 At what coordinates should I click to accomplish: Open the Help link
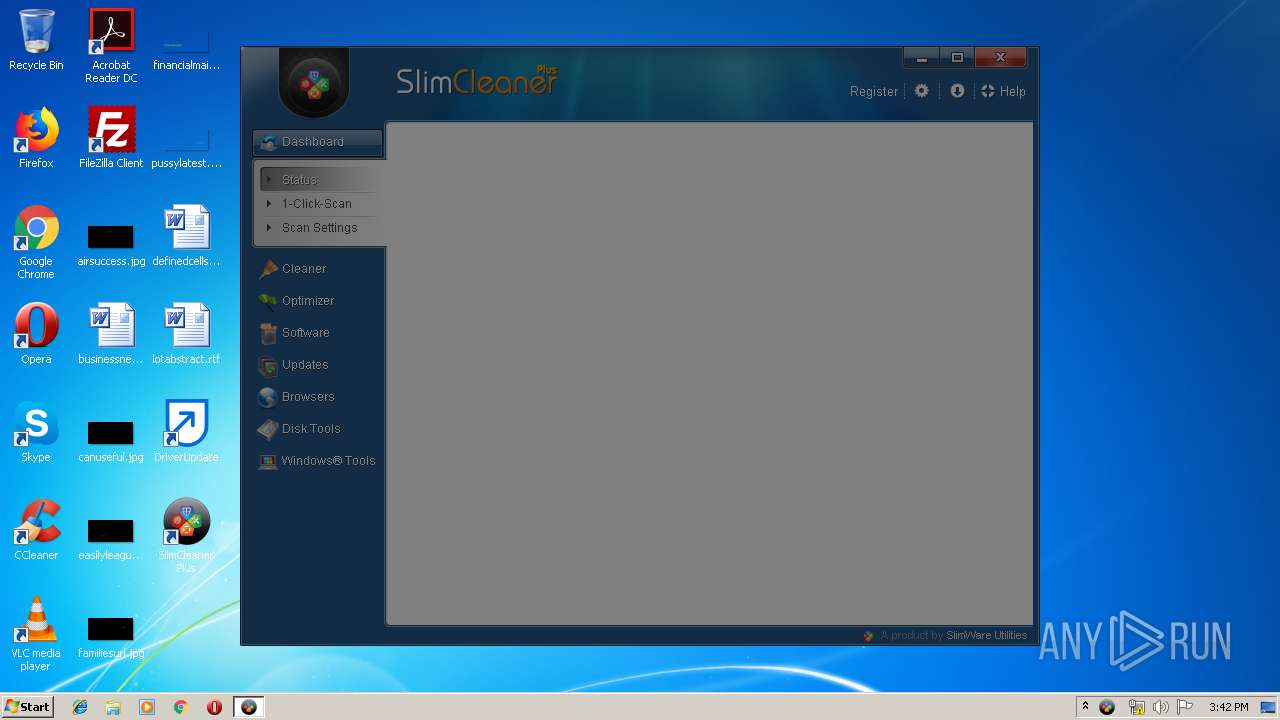click(x=1003, y=91)
